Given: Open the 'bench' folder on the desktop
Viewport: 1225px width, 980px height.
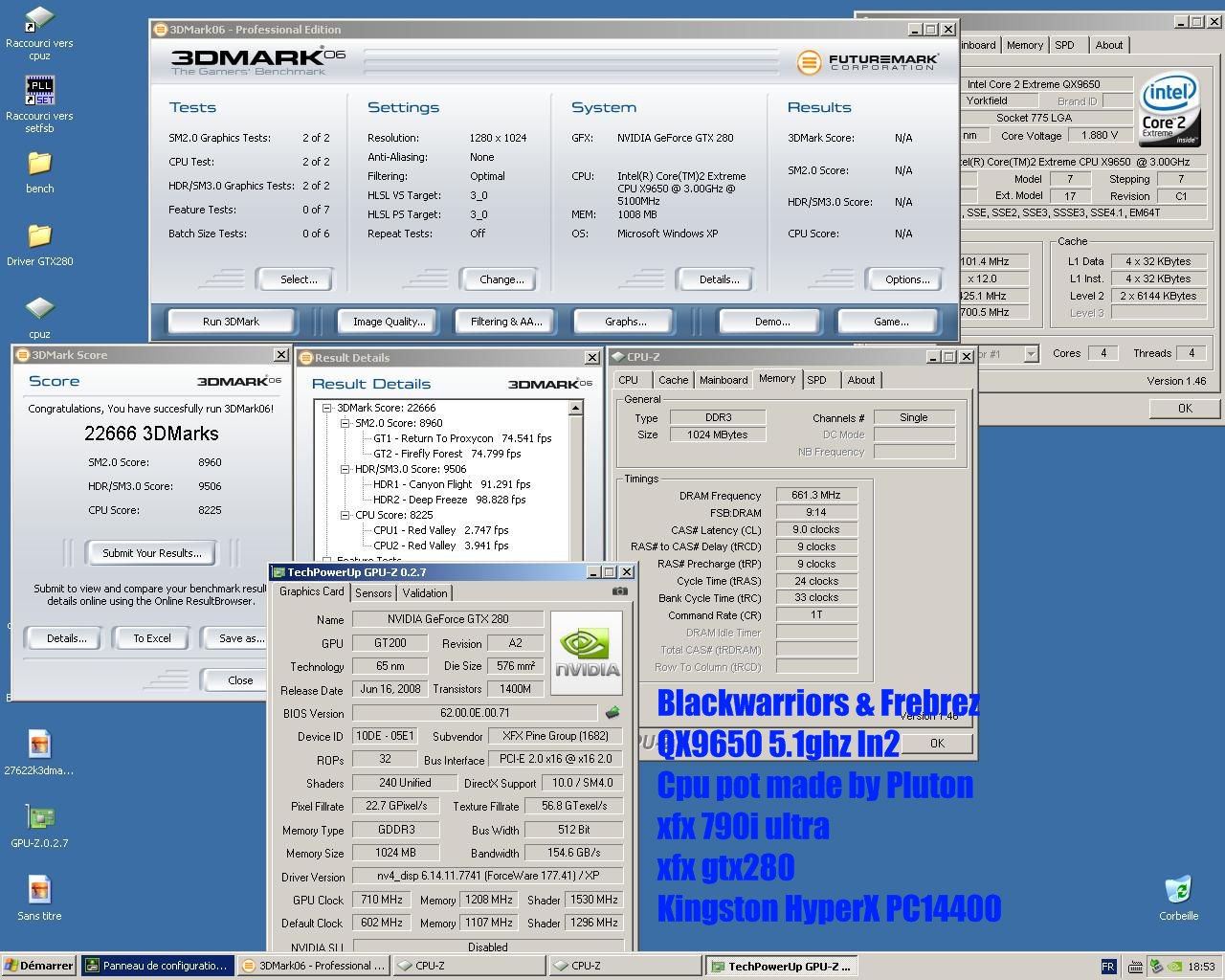Looking at the screenshot, I should [x=39, y=172].
